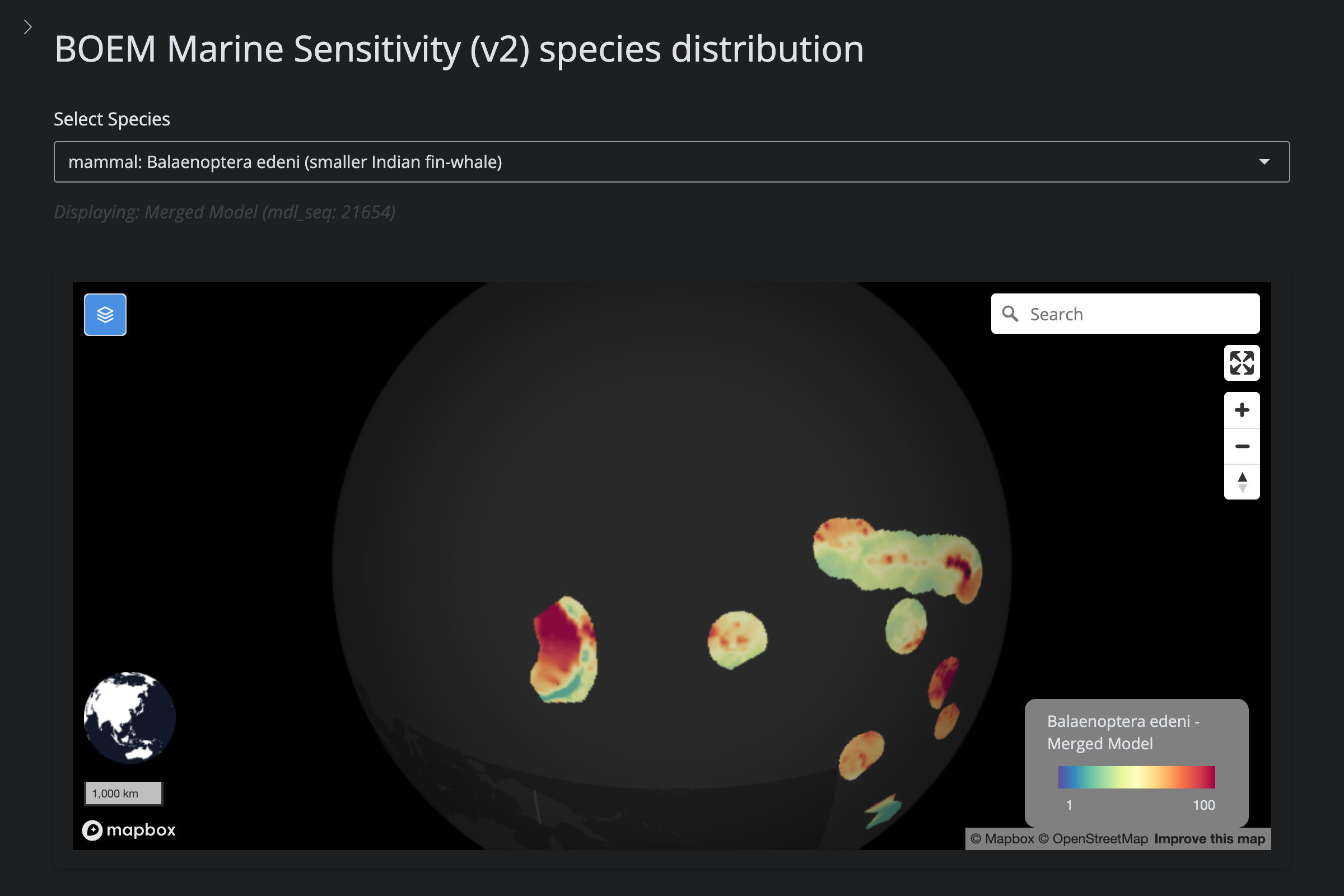Expand the collapsed sidebar chevron

tap(27, 27)
